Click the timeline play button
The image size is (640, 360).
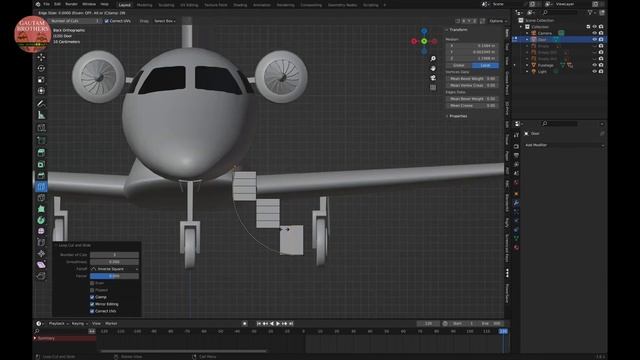pos(278,323)
